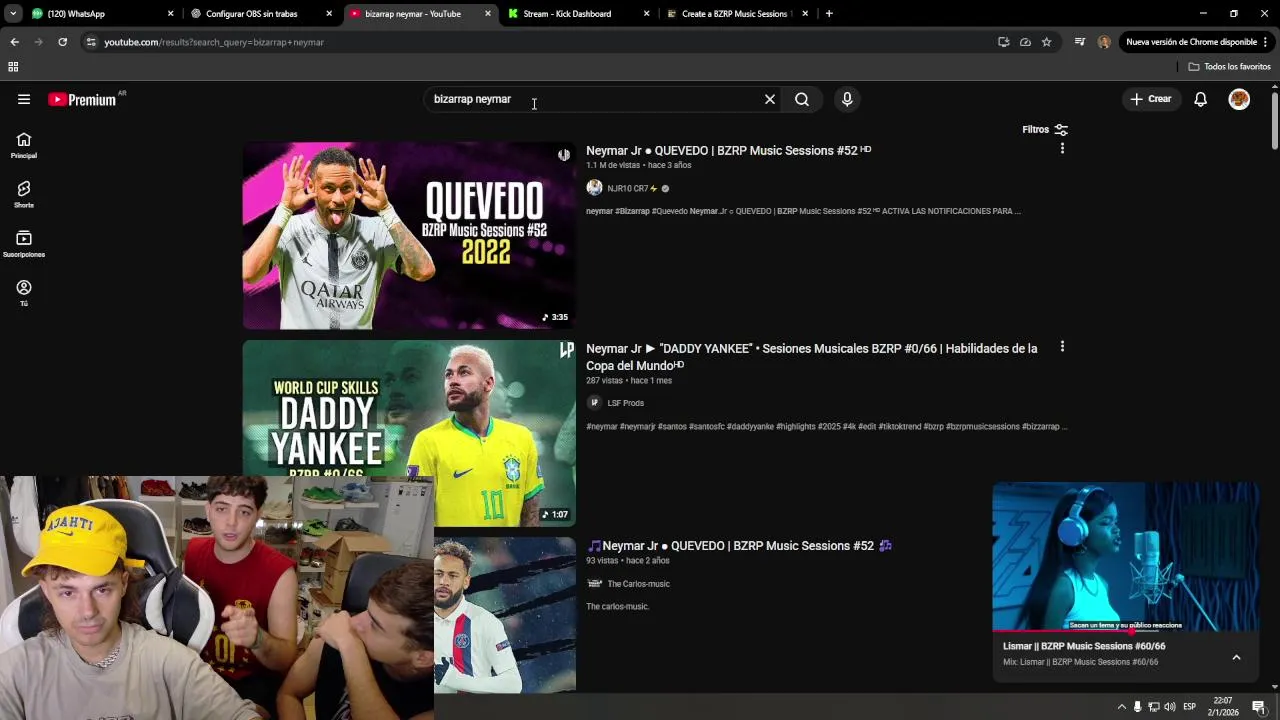
Task: Seek on the miniplayer red progress bar
Action: tap(1126, 631)
